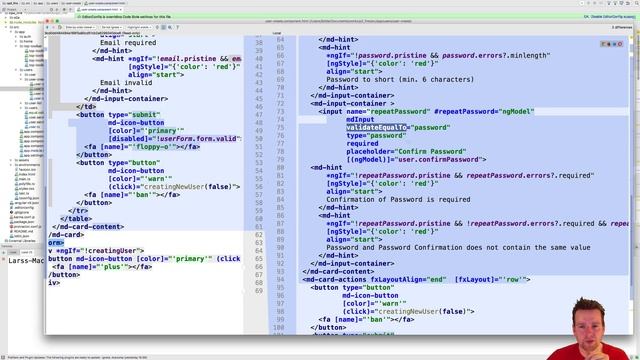Select README.md in project tree
Screen dimensions: 640x360
tap(22, 231)
